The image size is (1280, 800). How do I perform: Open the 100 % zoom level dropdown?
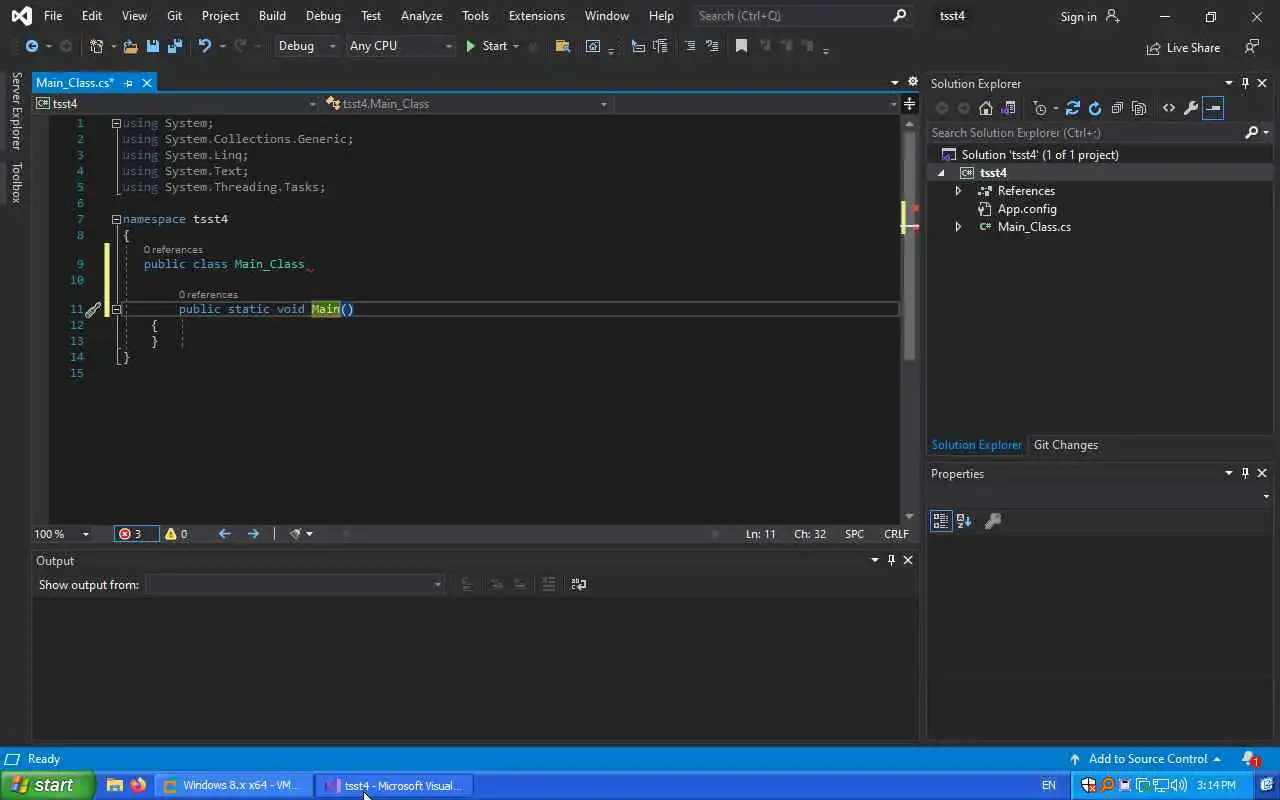click(x=62, y=534)
